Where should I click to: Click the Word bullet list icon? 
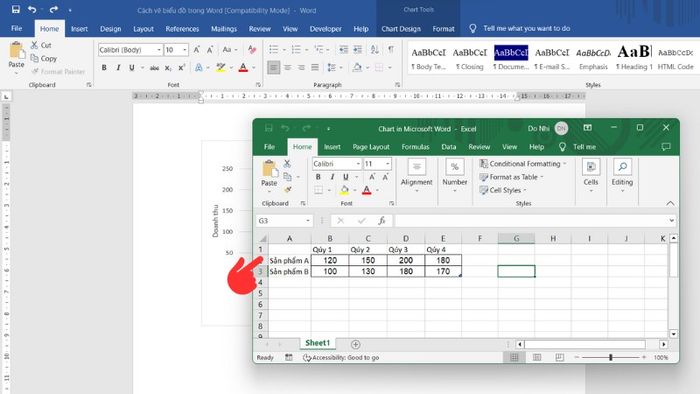274,50
